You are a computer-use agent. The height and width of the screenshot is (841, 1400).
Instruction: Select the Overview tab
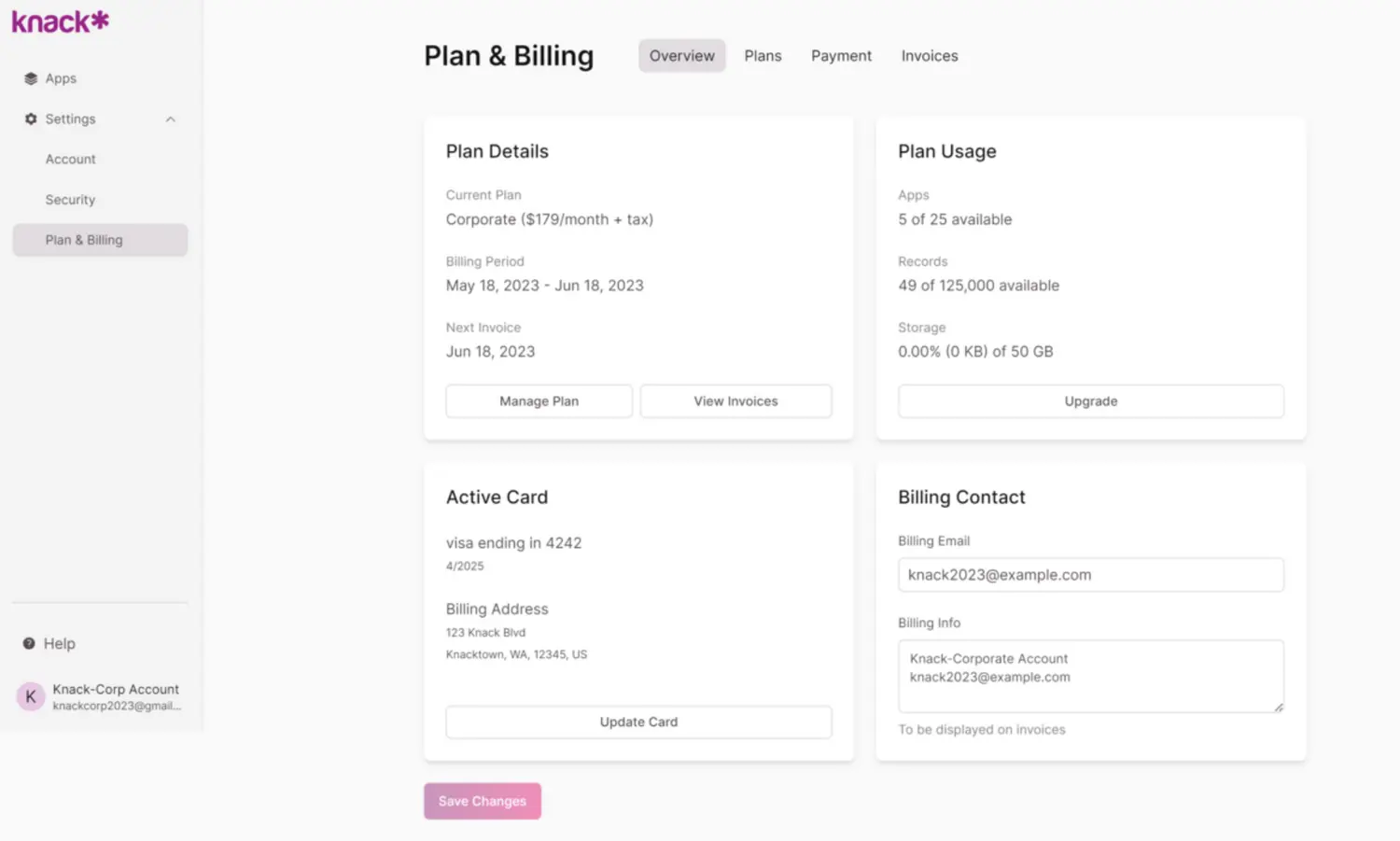point(681,55)
